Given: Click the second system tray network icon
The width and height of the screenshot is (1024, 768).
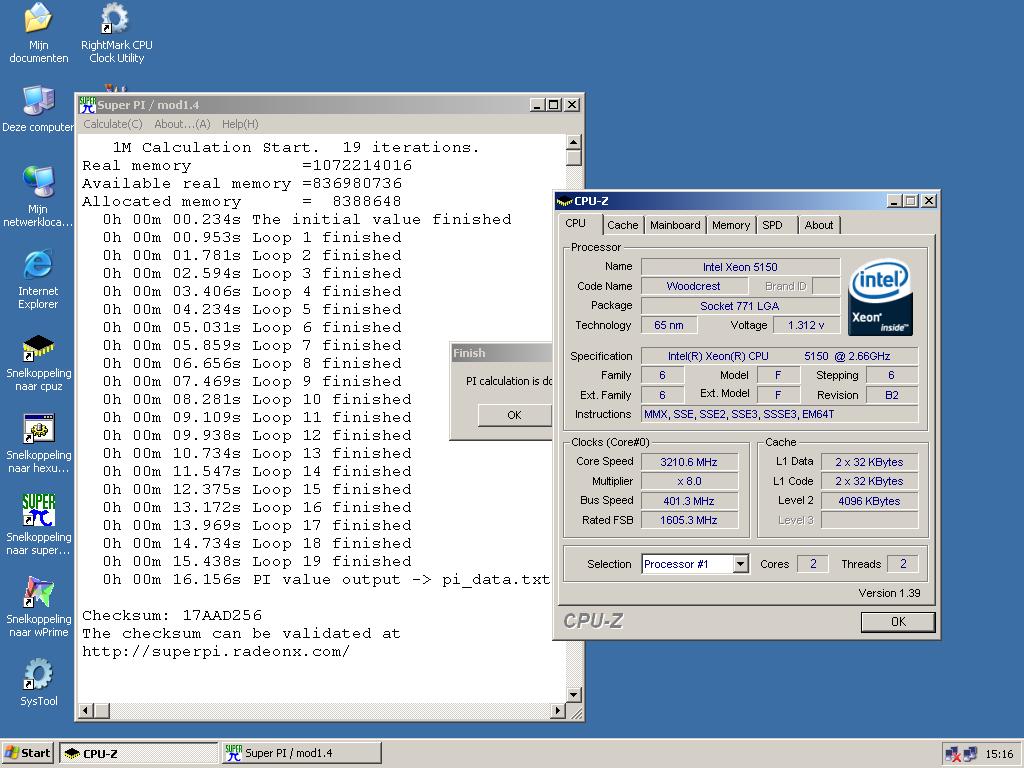Looking at the screenshot, I should click(970, 754).
